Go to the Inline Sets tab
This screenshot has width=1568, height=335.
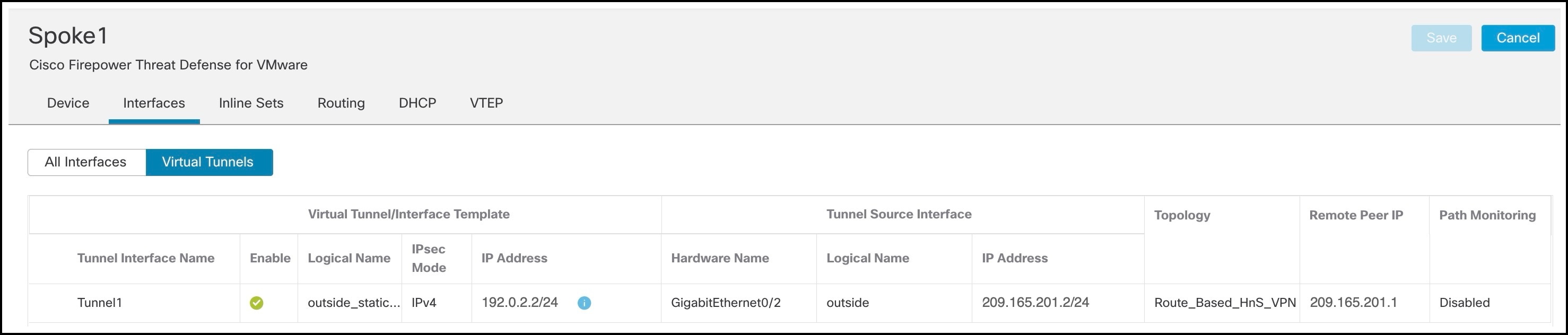coord(251,103)
